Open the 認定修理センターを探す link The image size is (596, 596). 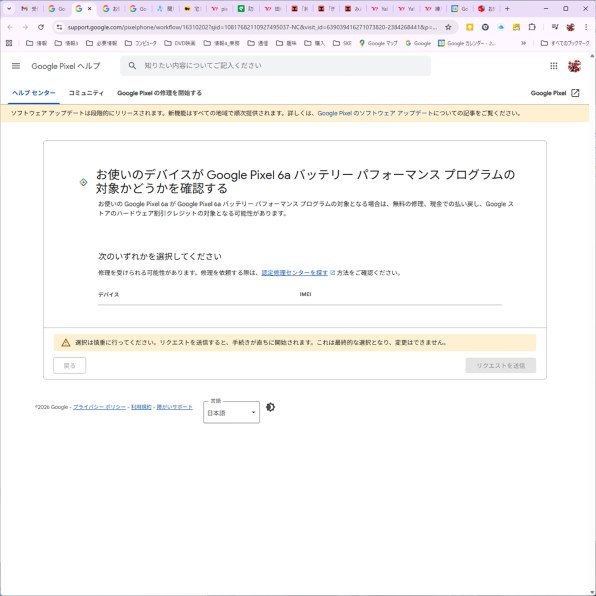tap(295, 273)
